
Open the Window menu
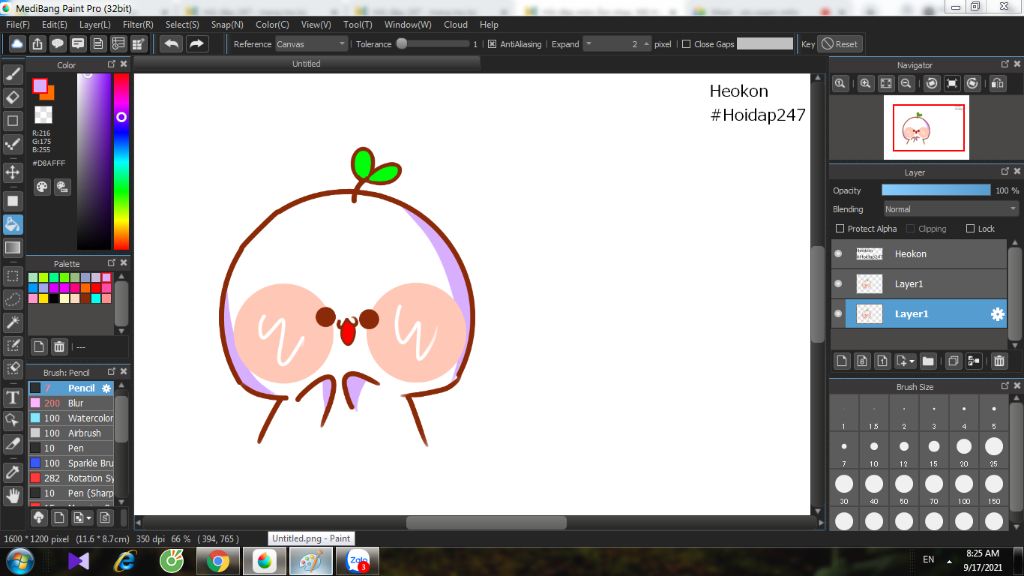pos(408,25)
